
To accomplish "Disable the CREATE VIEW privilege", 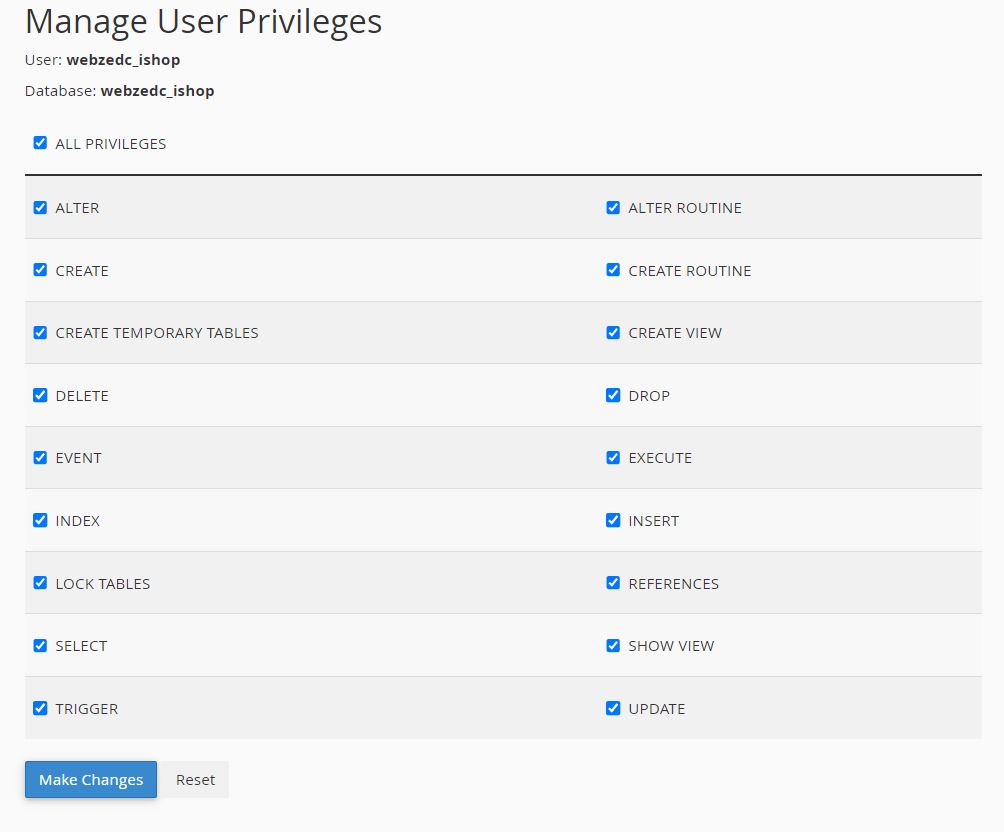I will coord(613,333).
